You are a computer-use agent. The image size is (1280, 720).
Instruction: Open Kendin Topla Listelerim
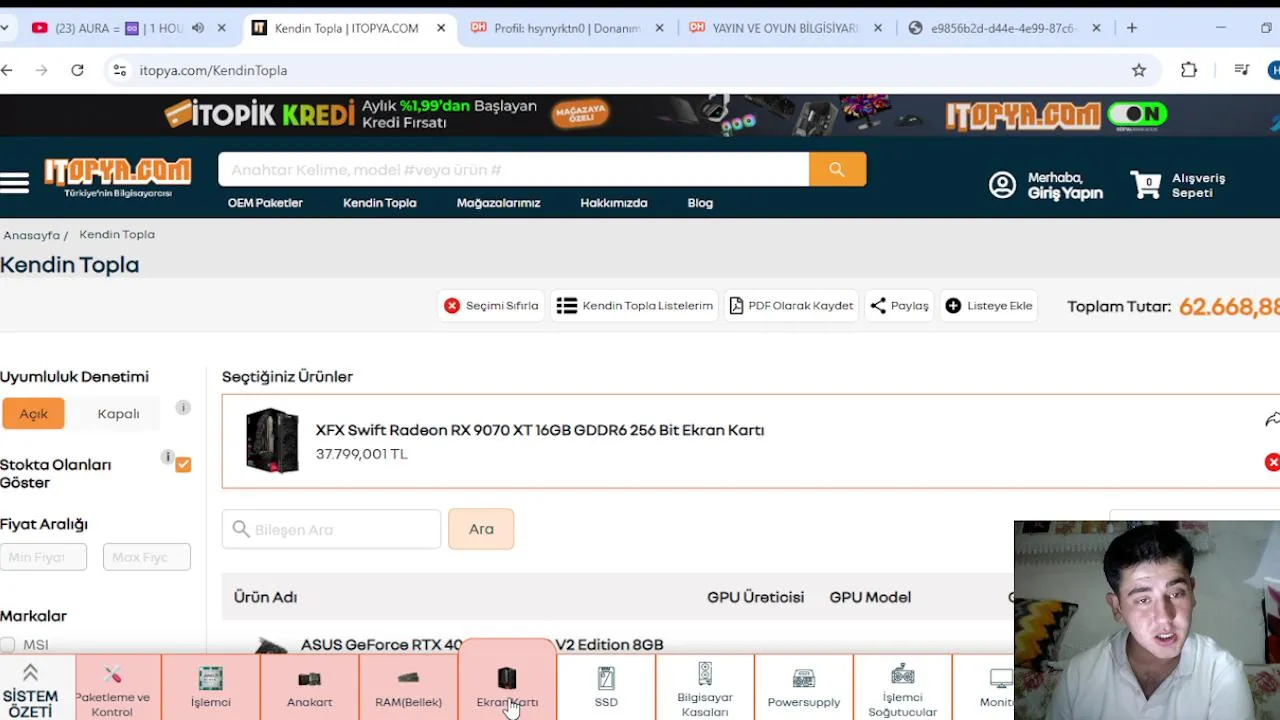[x=635, y=306]
